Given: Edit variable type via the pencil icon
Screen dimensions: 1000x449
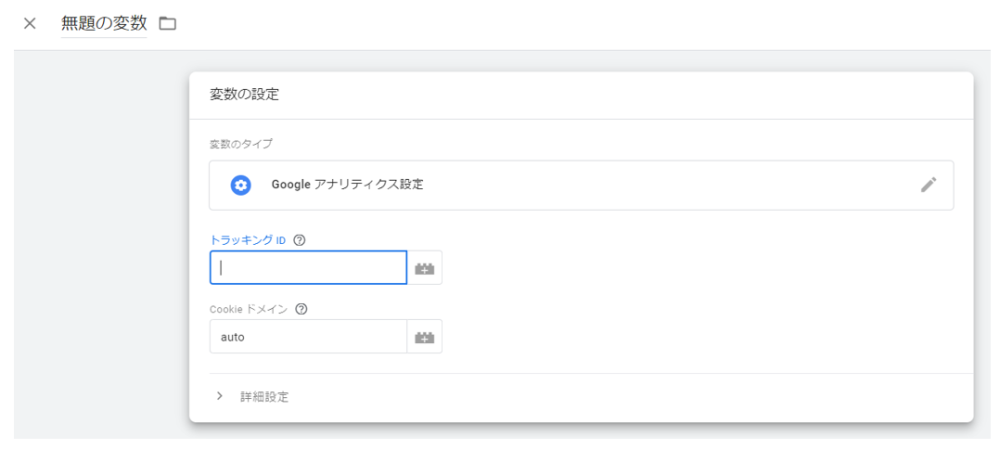Looking at the screenshot, I should pos(929,185).
